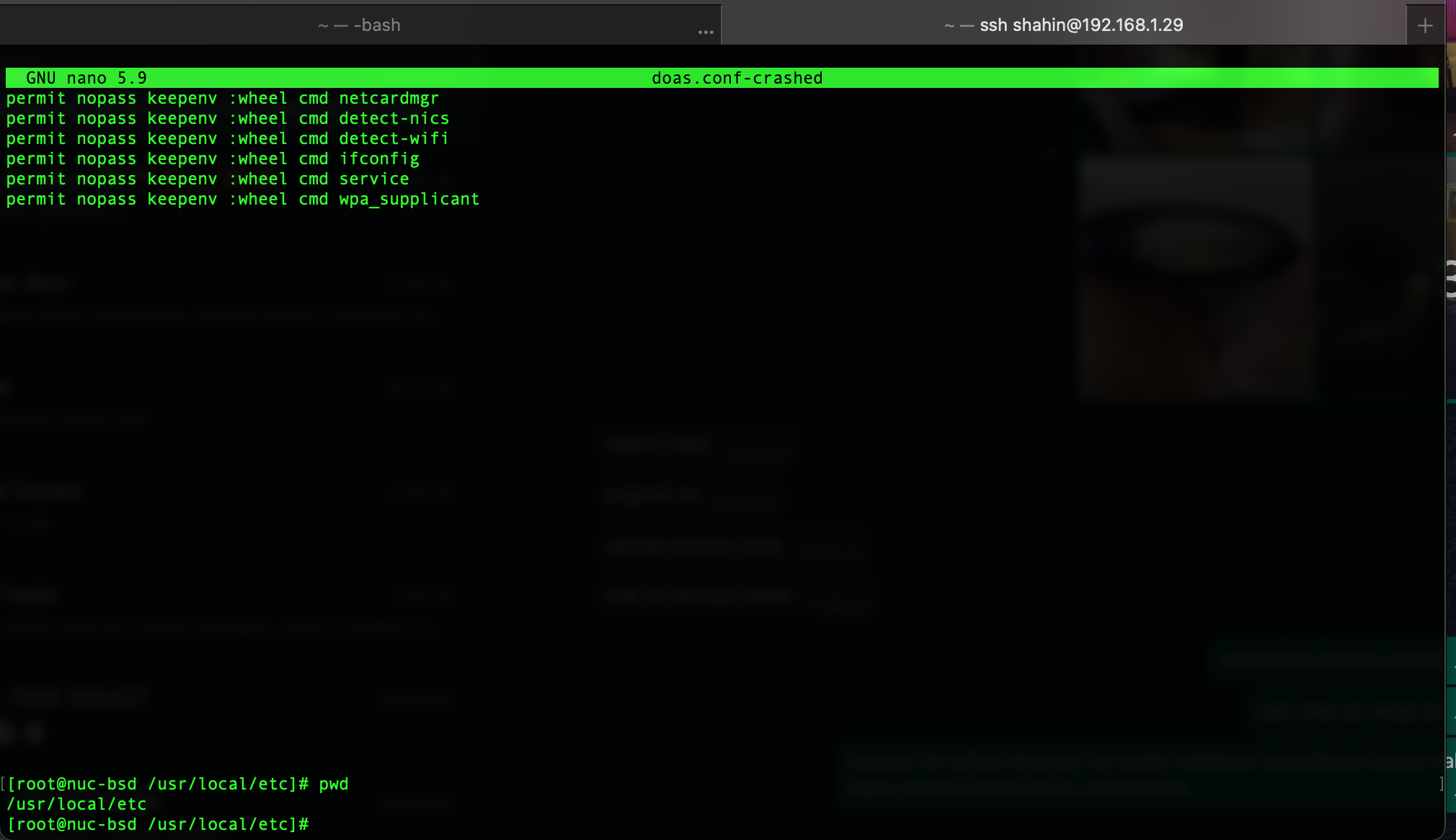Click the ellipsis activity indicator on bash tab
This screenshot has width=1456, height=840.
[x=706, y=32]
